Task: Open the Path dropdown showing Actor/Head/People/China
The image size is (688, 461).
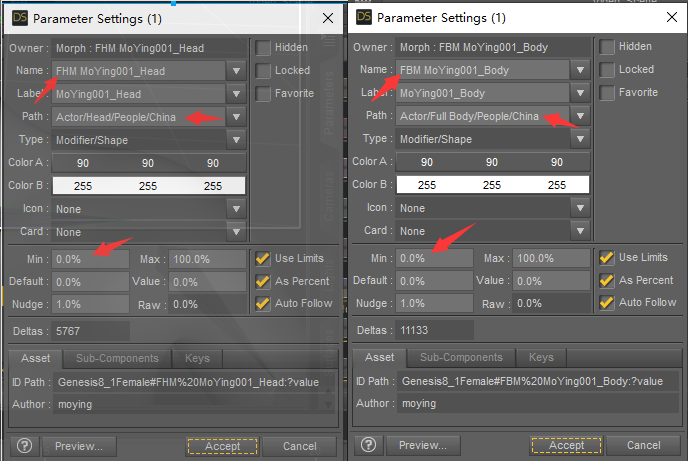Action: tap(236, 117)
